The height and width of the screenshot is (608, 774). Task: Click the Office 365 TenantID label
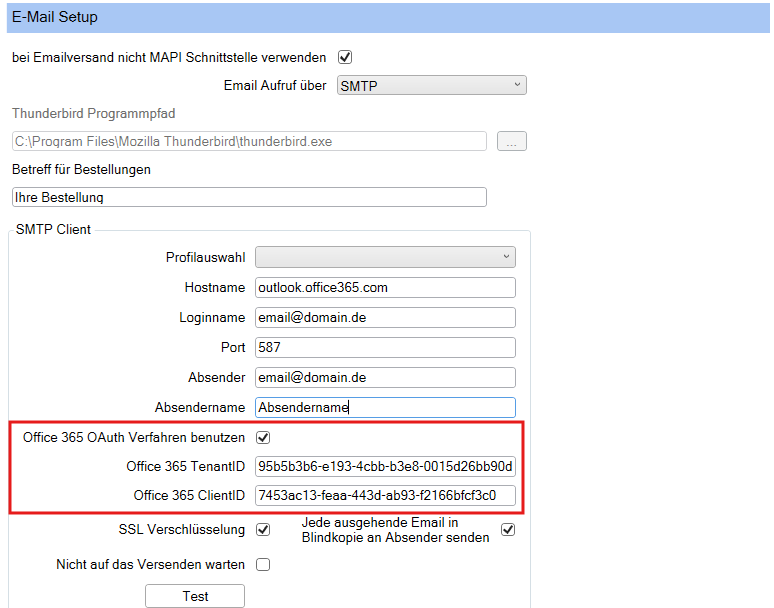point(186,466)
